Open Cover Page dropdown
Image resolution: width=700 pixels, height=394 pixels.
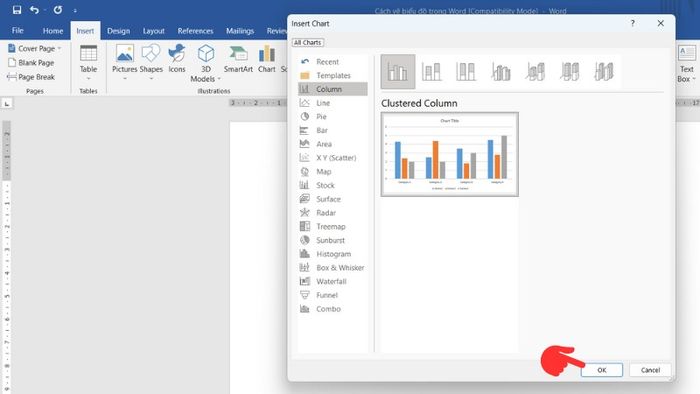coord(35,48)
